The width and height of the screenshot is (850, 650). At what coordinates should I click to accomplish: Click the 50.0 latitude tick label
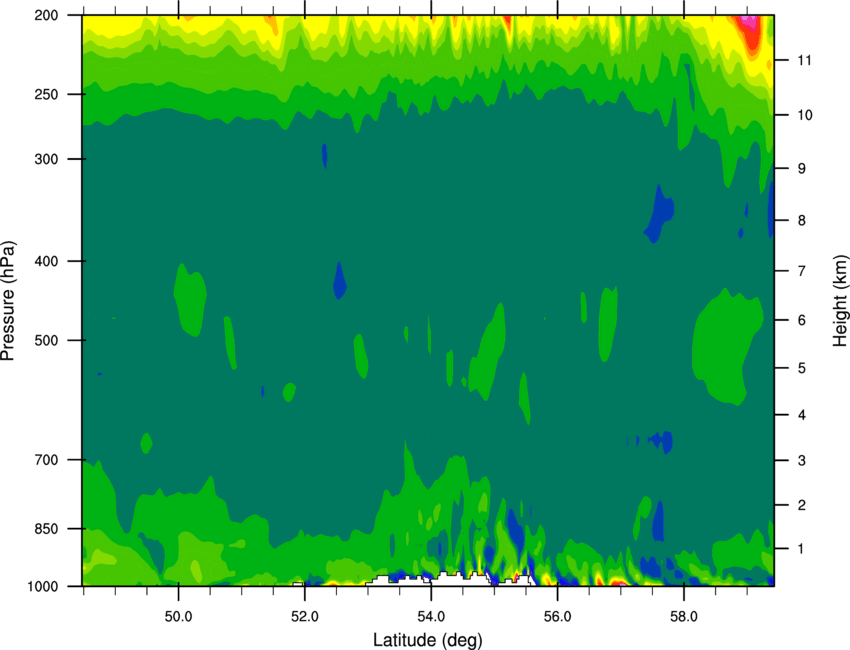[178, 617]
